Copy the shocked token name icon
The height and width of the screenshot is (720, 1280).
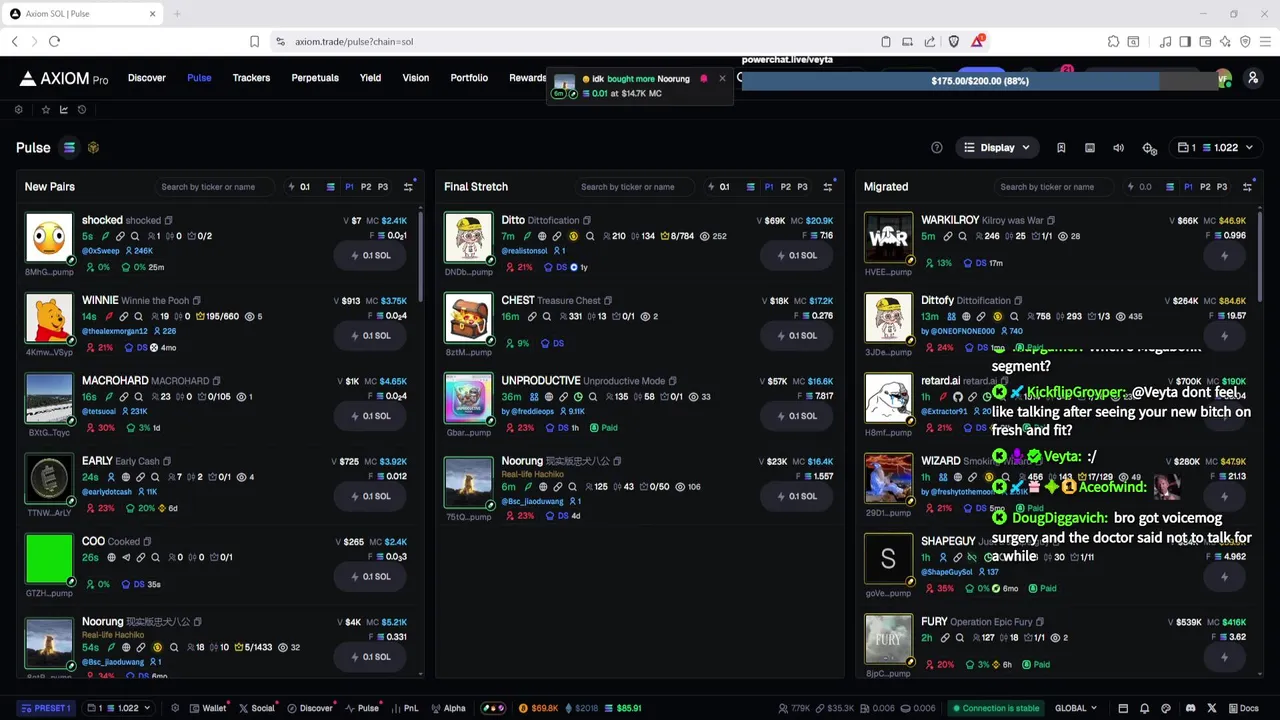168,221
